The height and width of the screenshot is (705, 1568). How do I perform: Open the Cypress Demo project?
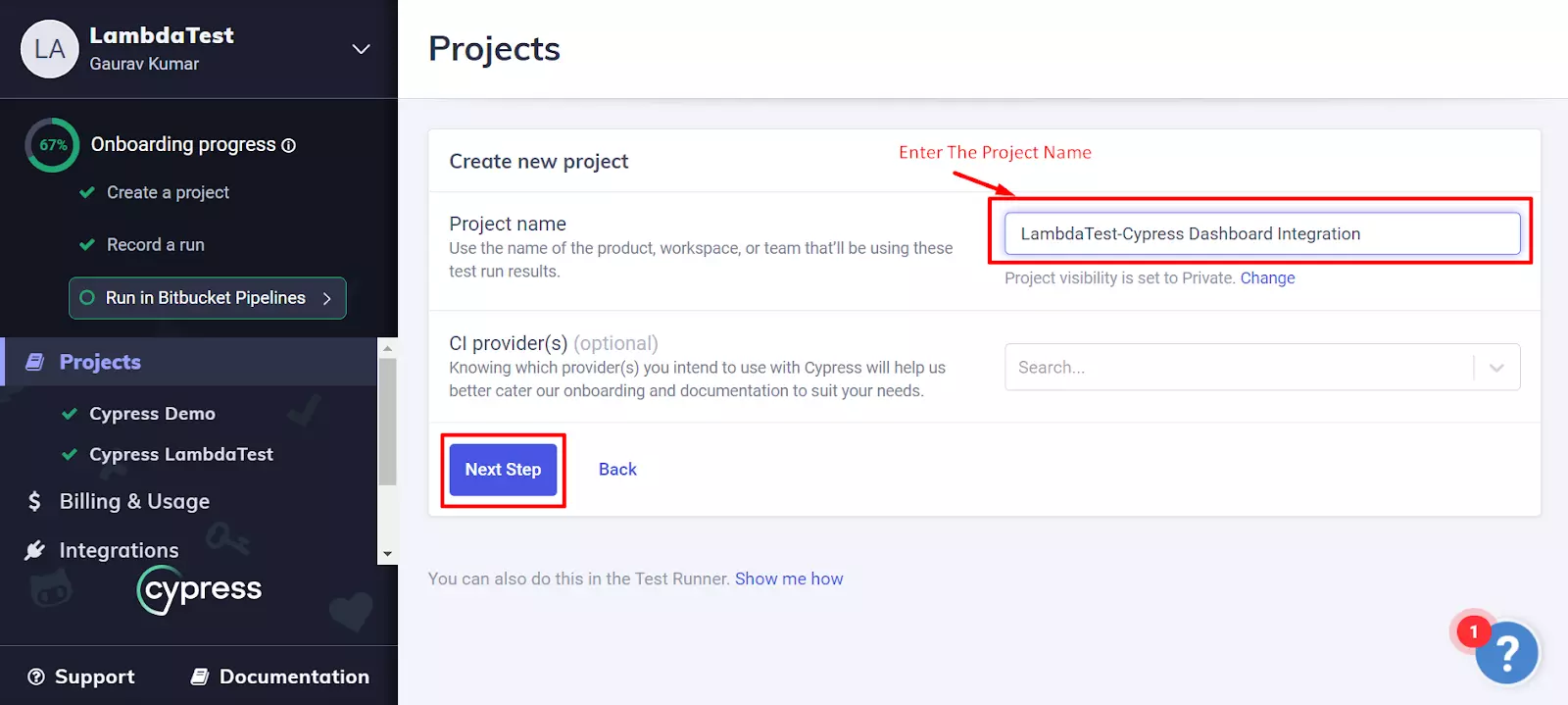click(152, 414)
